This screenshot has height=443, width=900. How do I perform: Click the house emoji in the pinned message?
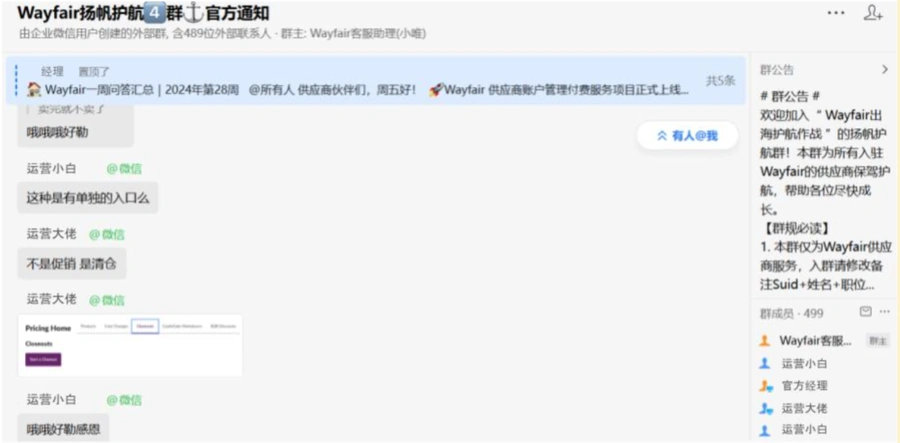point(34,89)
